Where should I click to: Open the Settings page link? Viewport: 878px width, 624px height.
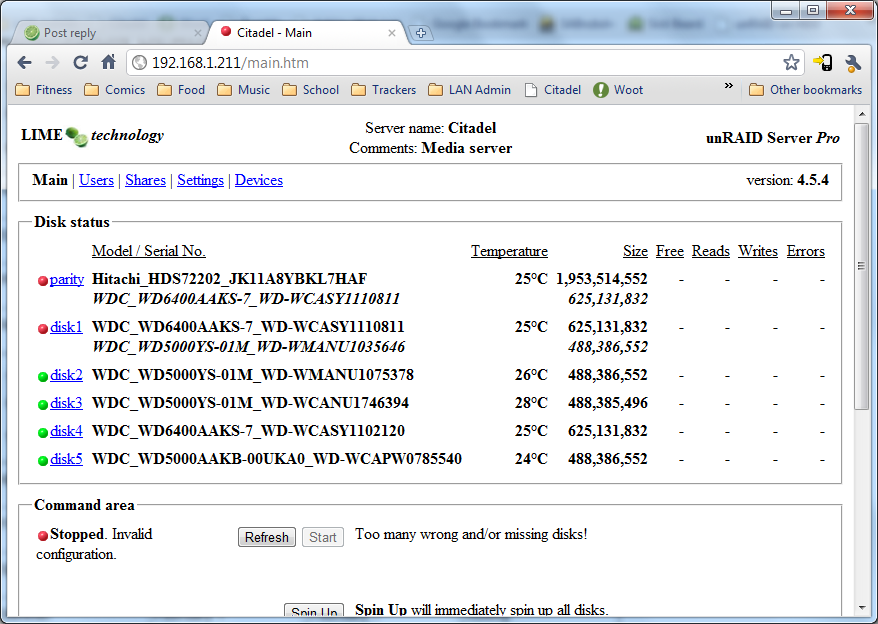(200, 180)
